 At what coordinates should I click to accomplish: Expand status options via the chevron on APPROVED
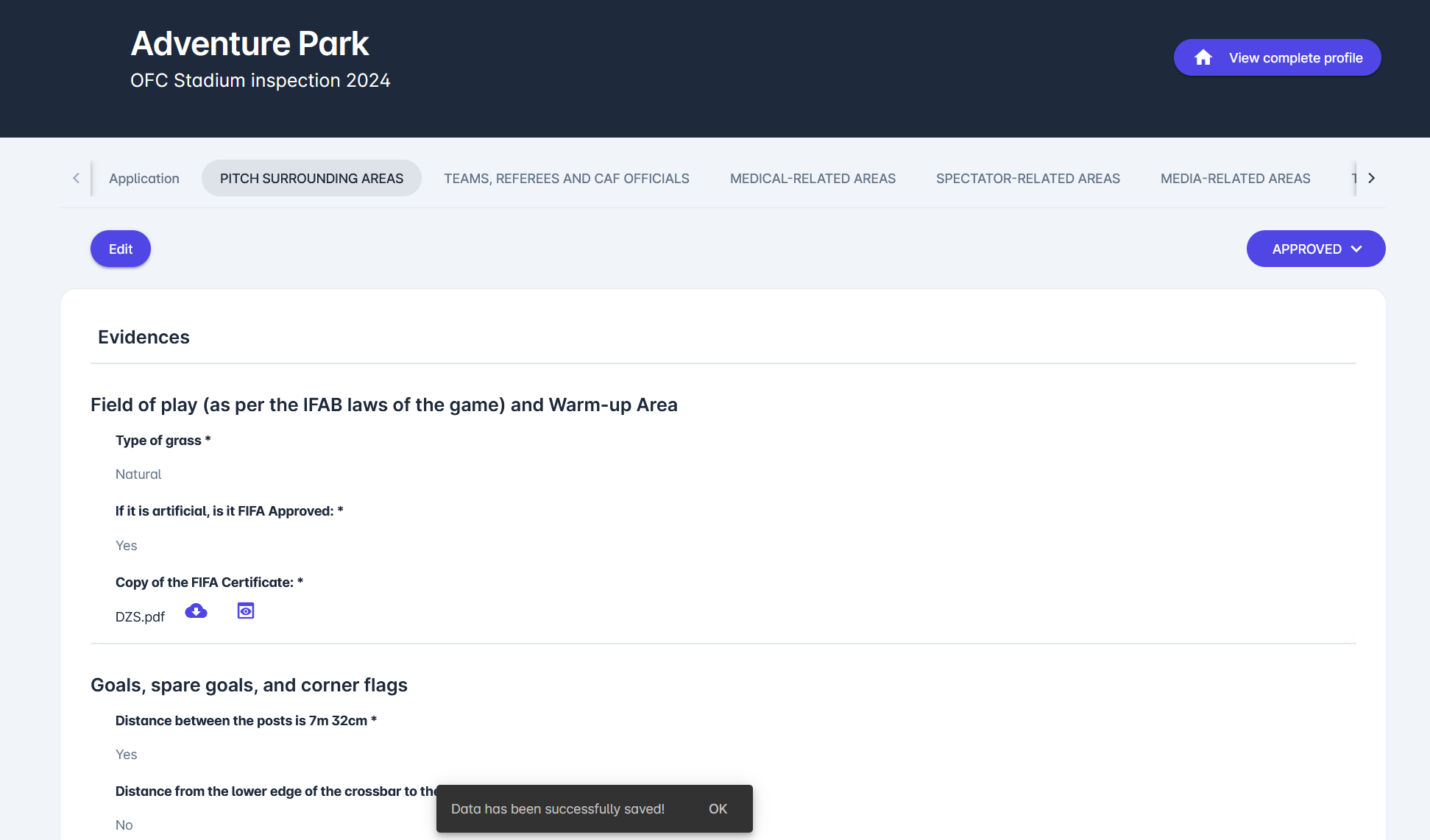click(x=1357, y=249)
